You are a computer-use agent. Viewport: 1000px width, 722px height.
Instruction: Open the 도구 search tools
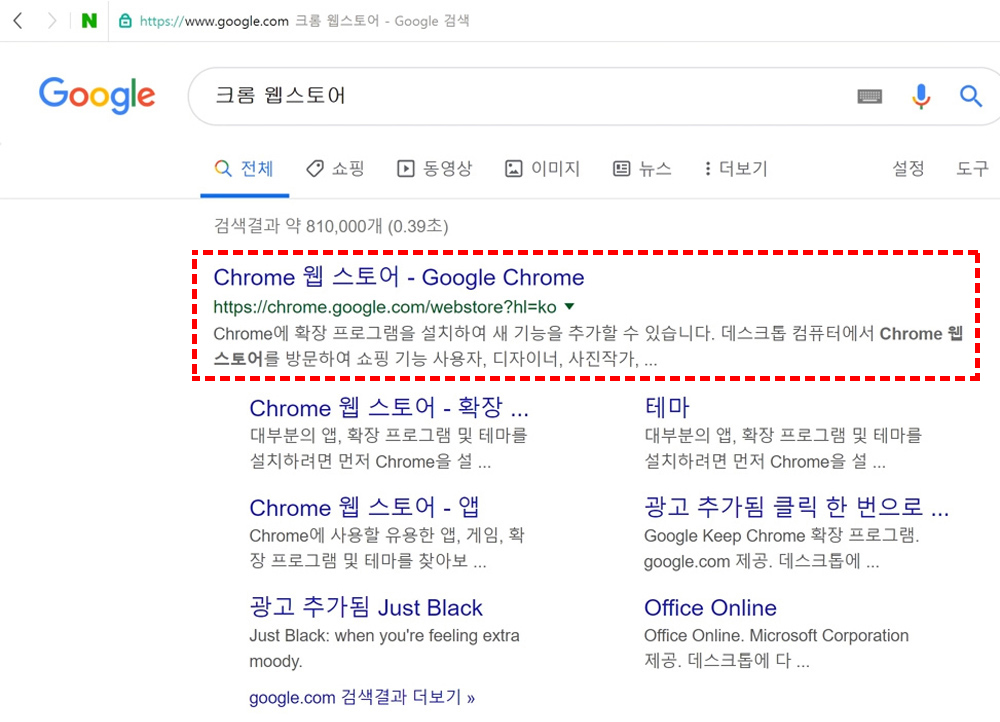[972, 168]
